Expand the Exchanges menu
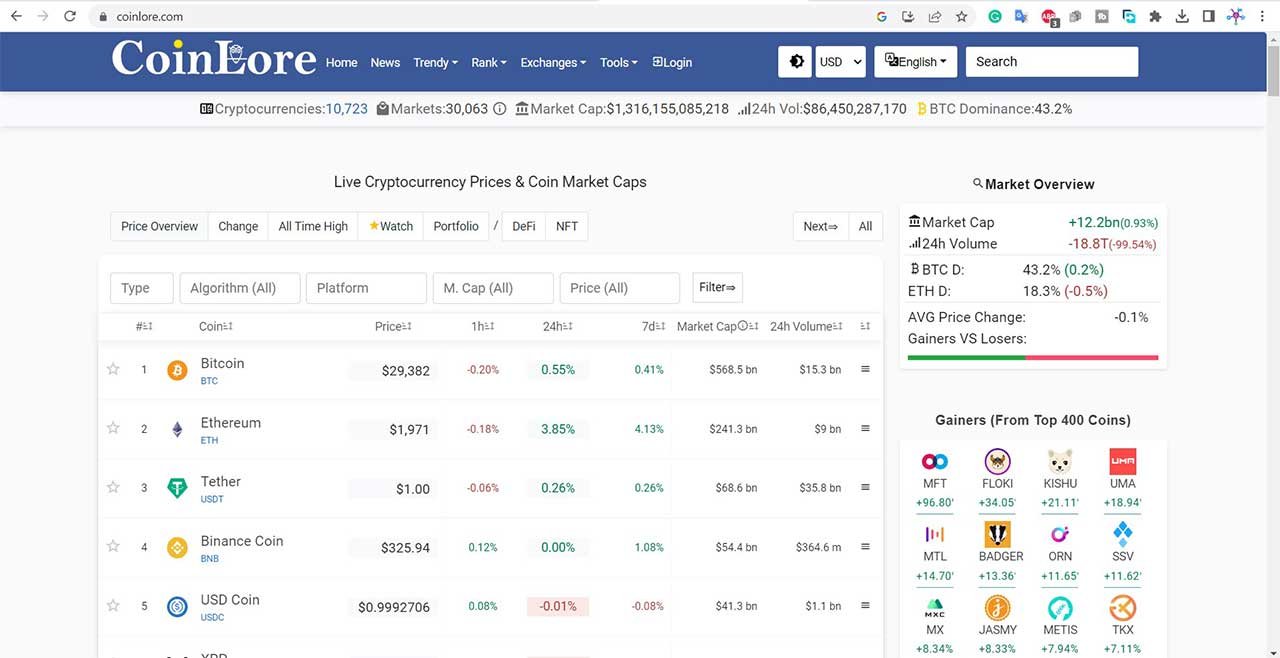 (553, 62)
